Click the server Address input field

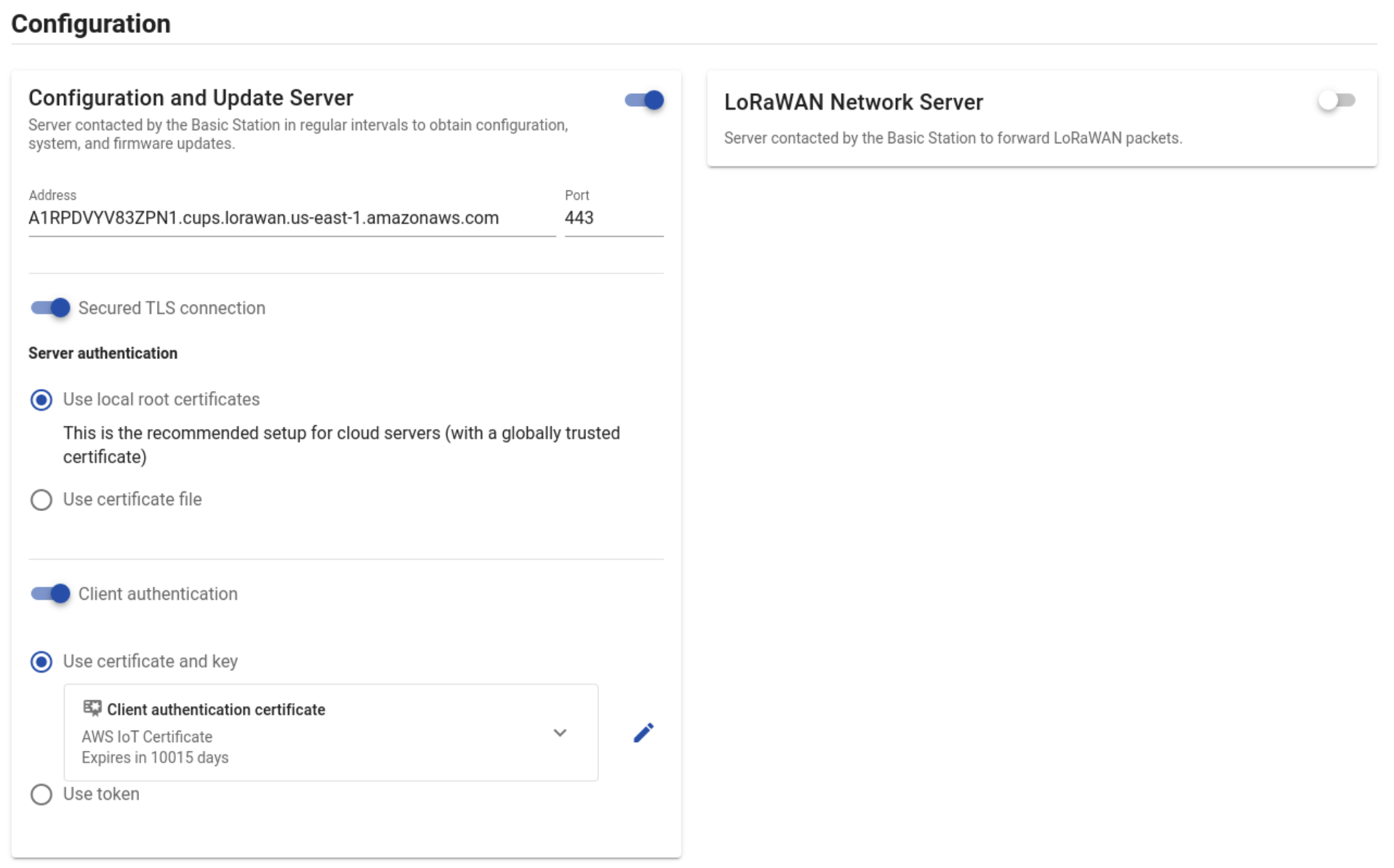[291, 218]
